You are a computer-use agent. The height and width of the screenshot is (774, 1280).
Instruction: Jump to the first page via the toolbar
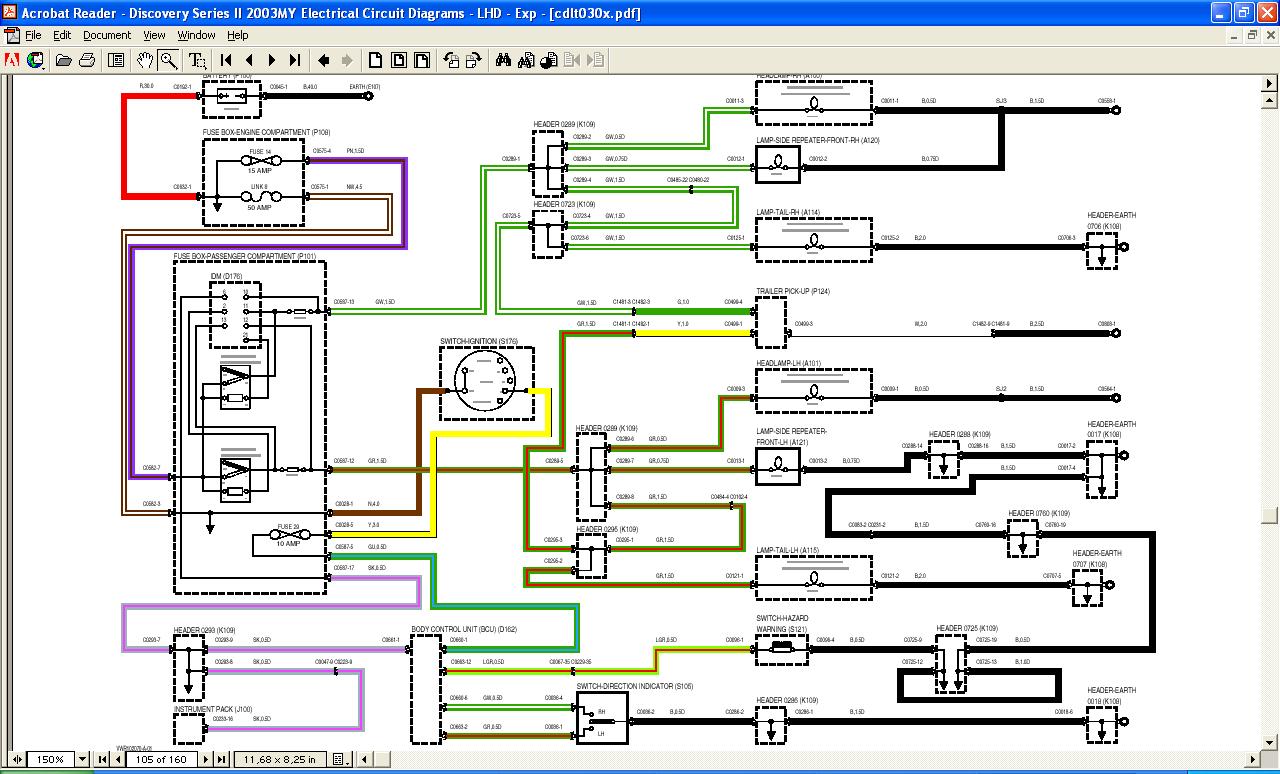point(226,60)
